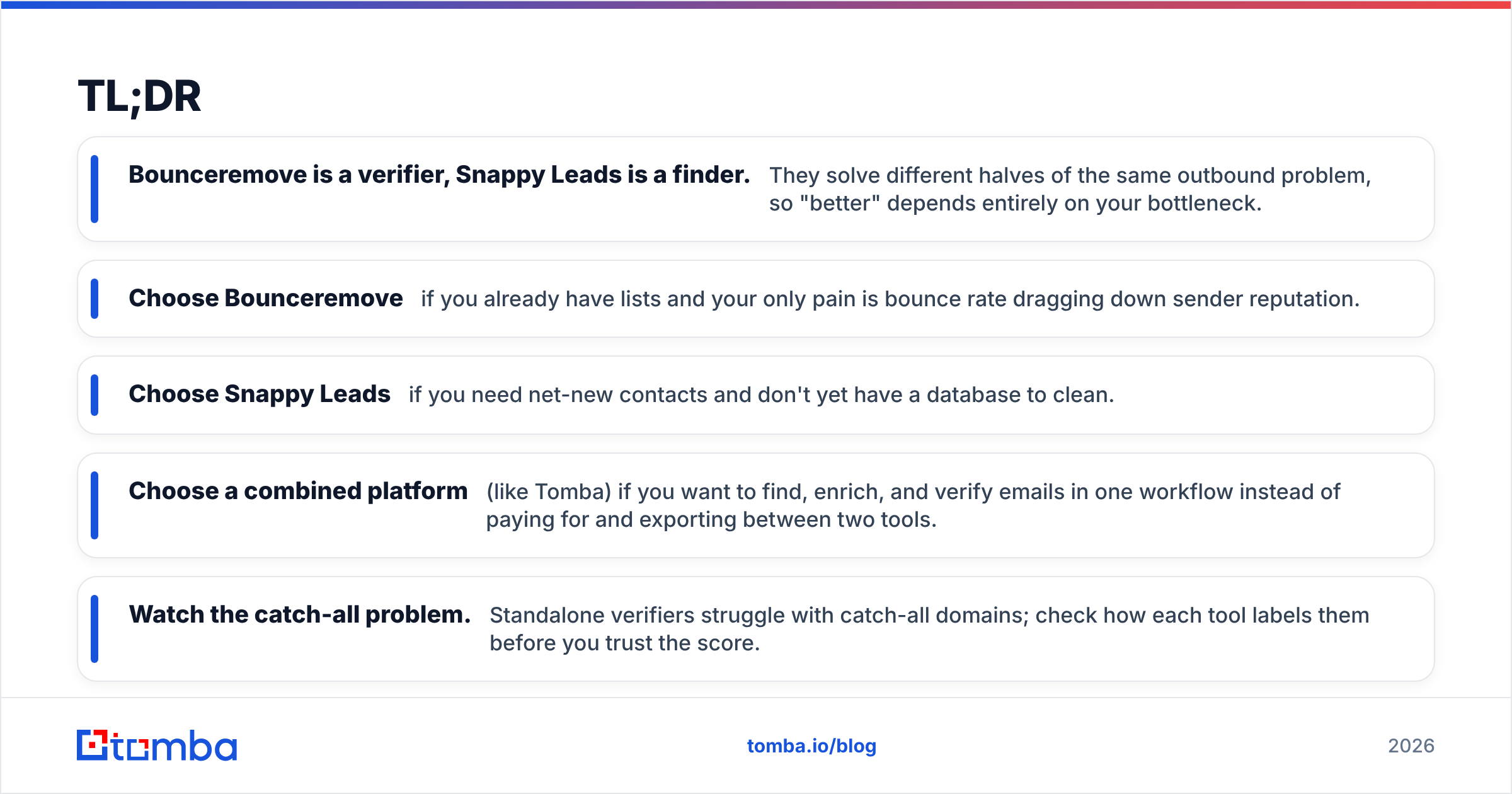
Task: Click blue accent bar of first card
Action: [x=94, y=189]
